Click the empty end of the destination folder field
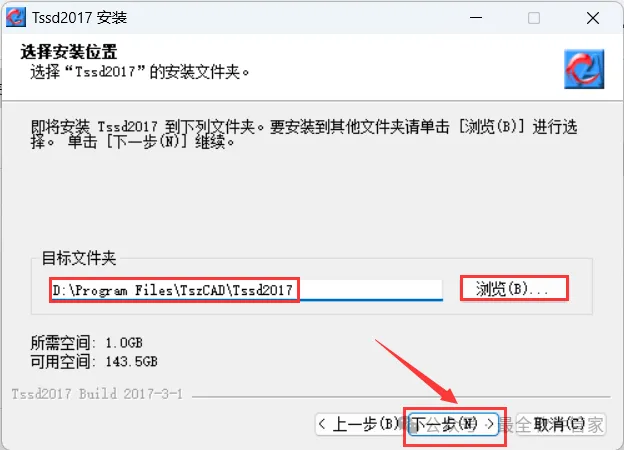This screenshot has height=450, width=624. coord(371,290)
